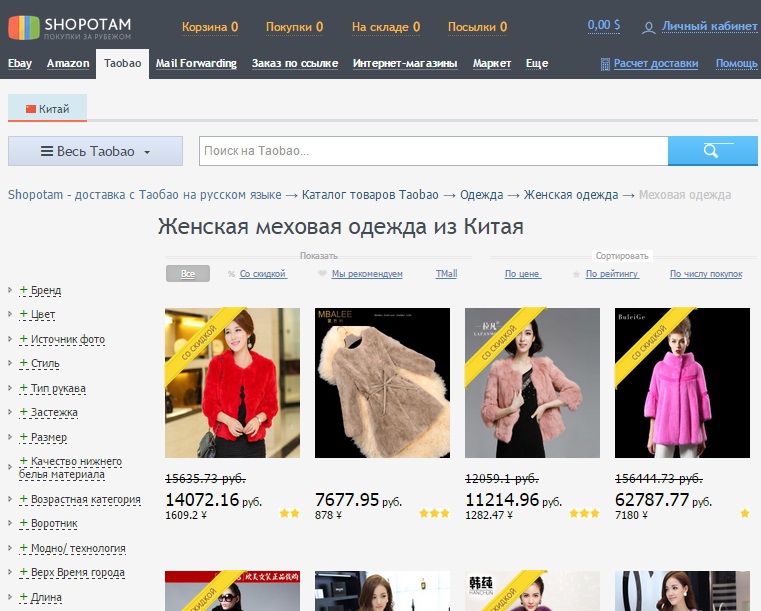Click the China flag icon

(x=31, y=109)
